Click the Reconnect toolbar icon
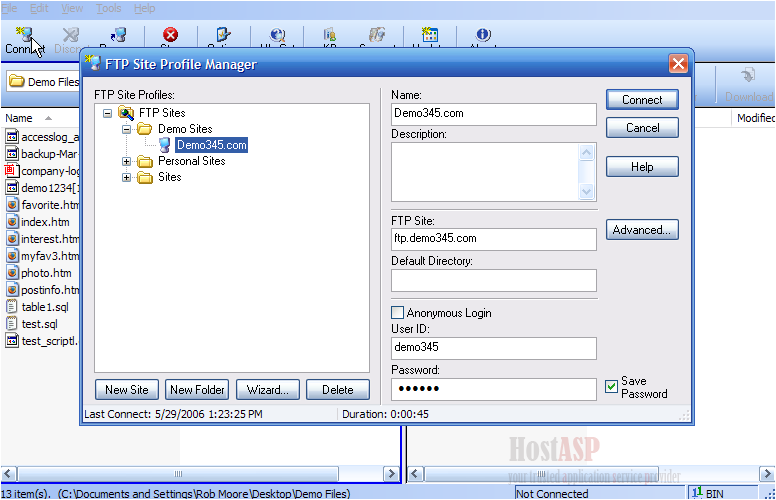776x500 pixels. 118,34
